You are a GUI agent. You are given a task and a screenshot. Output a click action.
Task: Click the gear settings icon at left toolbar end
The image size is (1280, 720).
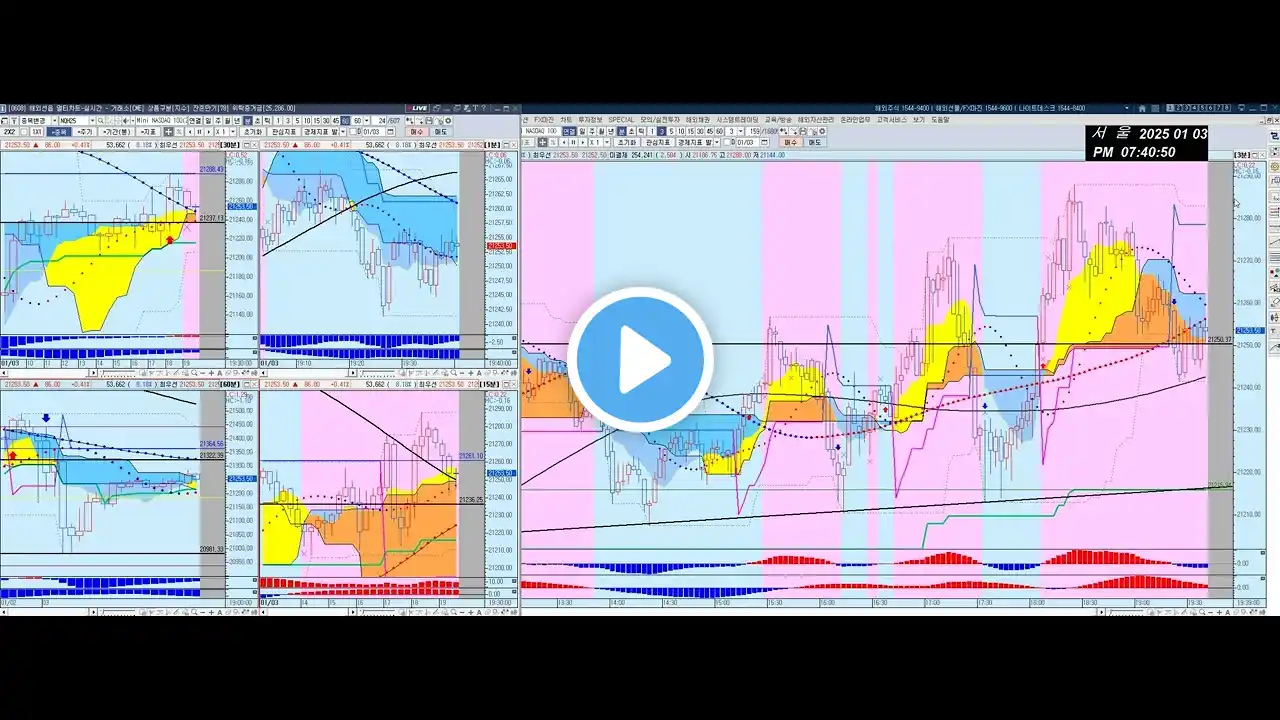coord(448,120)
